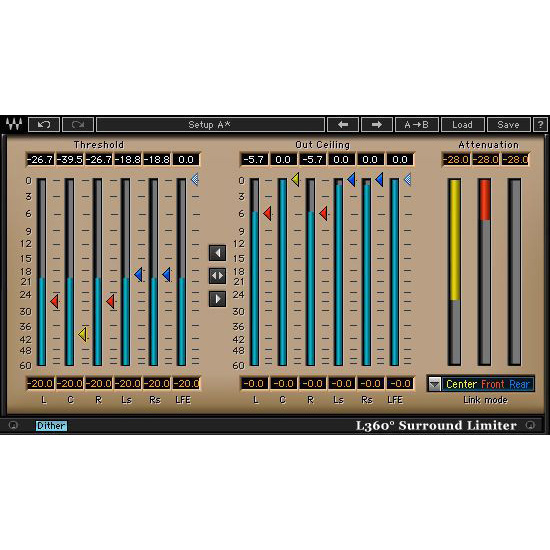Load previous preset with left arrow
Viewport: 550px width, 550px height.
343,125
